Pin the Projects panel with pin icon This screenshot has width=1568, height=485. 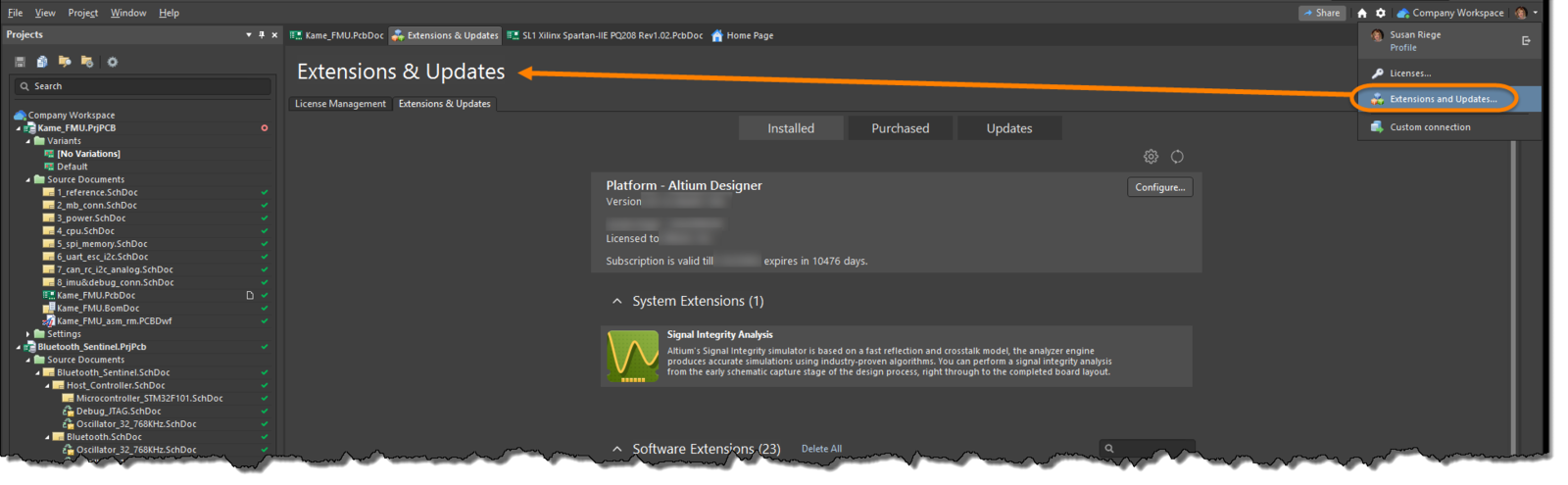click(262, 35)
